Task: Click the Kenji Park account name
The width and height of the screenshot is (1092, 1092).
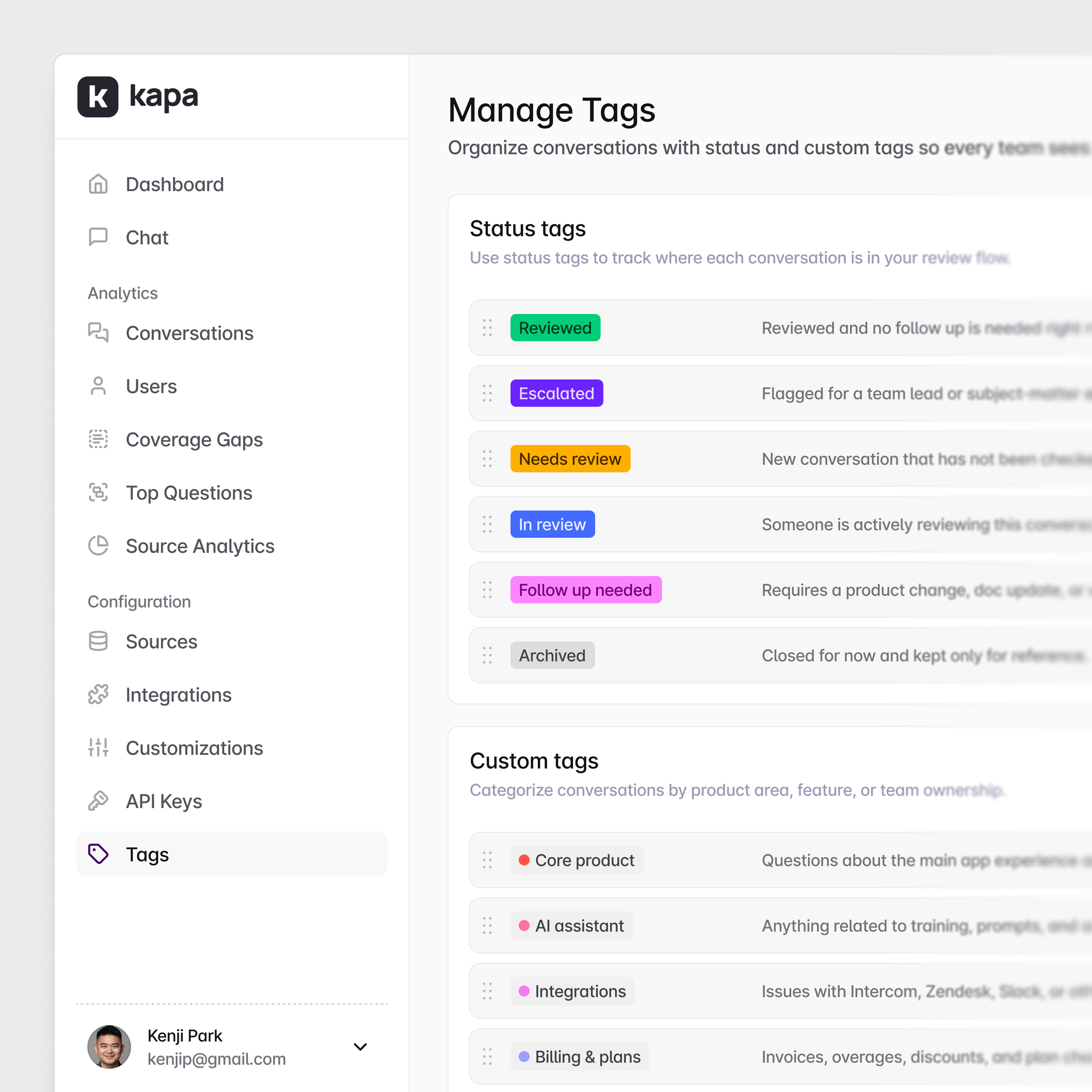Action: click(x=185, y=1036)
